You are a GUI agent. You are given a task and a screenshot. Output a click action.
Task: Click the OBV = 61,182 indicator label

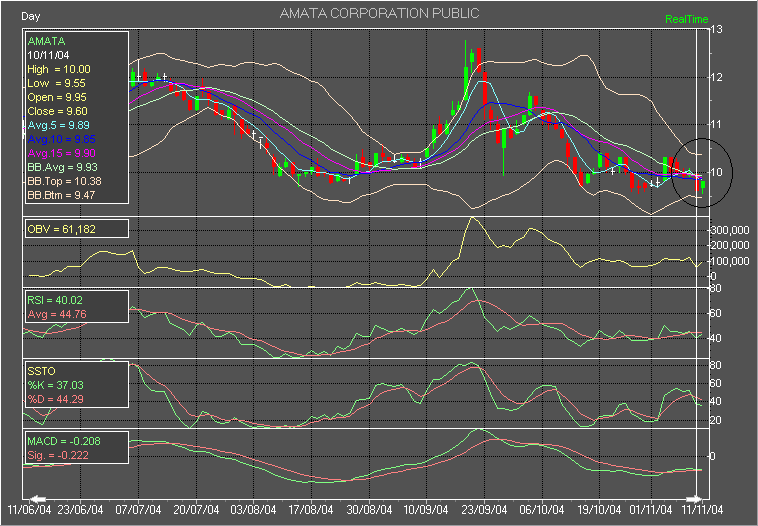tap(61, 229)
